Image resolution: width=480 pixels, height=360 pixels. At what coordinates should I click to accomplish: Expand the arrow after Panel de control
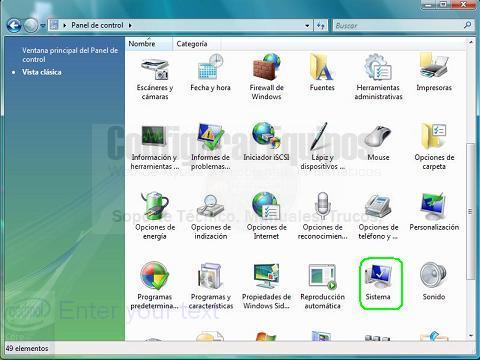point(130,25)
